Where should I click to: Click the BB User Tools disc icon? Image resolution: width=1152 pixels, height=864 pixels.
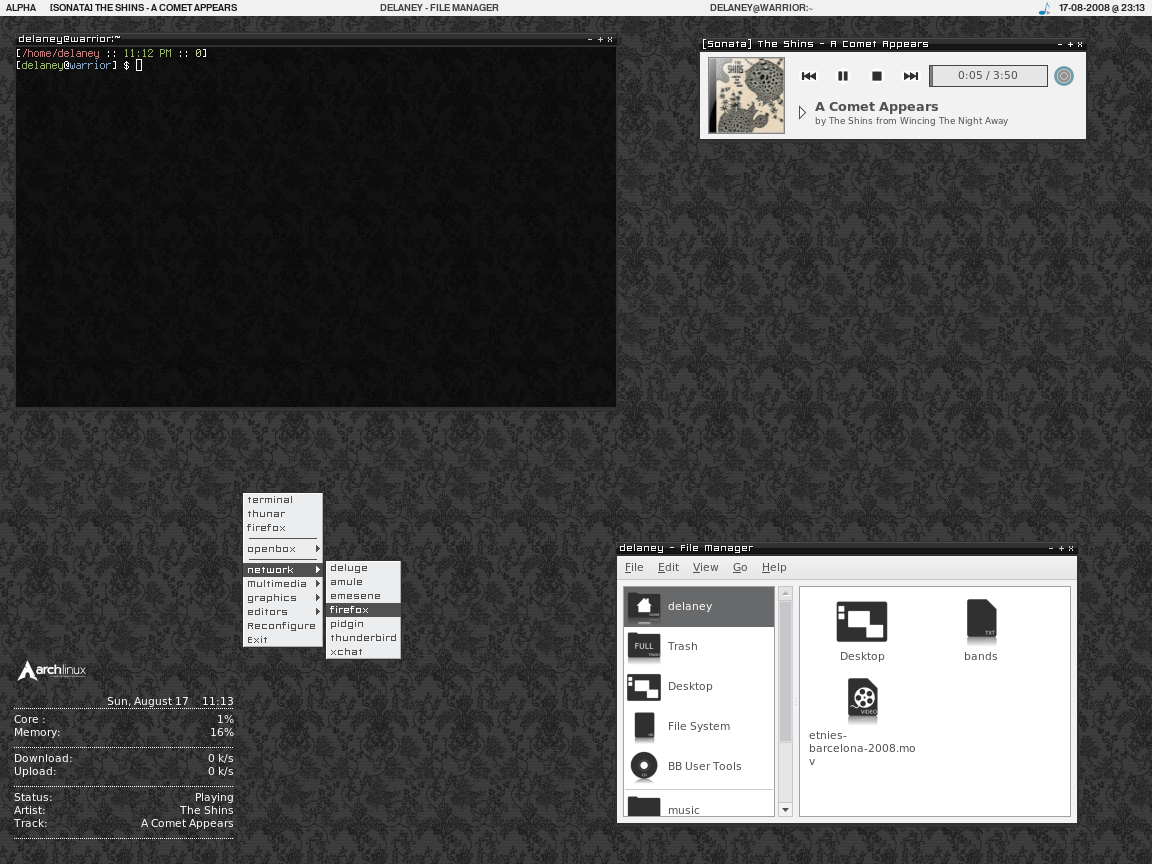[x=644, y=766]
